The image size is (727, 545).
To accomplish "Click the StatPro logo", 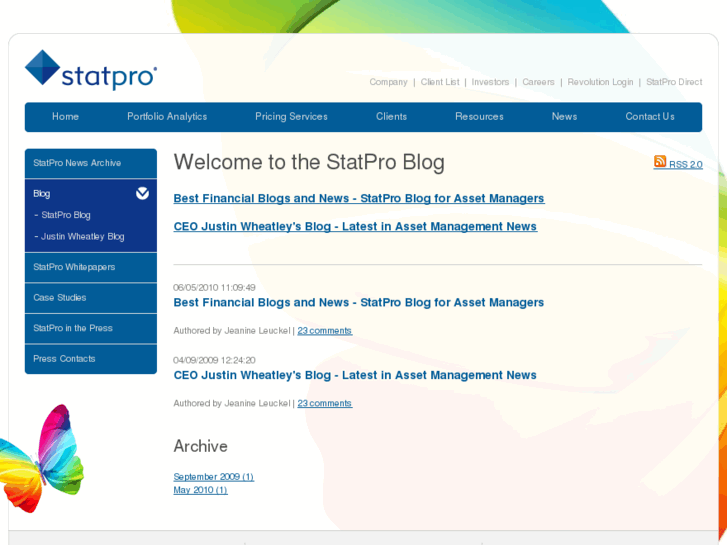I will click(91, 70).
